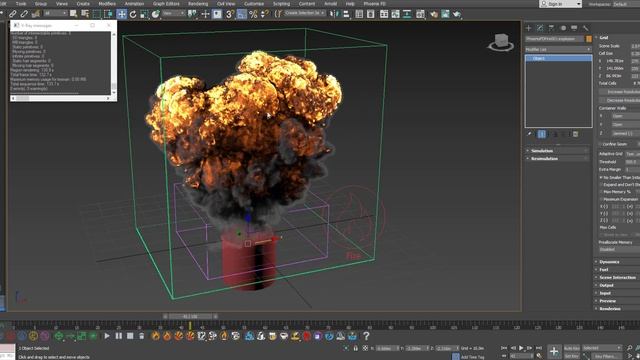Open the Material Editor icon
The image size is (640, 360).
coord(420,14)
